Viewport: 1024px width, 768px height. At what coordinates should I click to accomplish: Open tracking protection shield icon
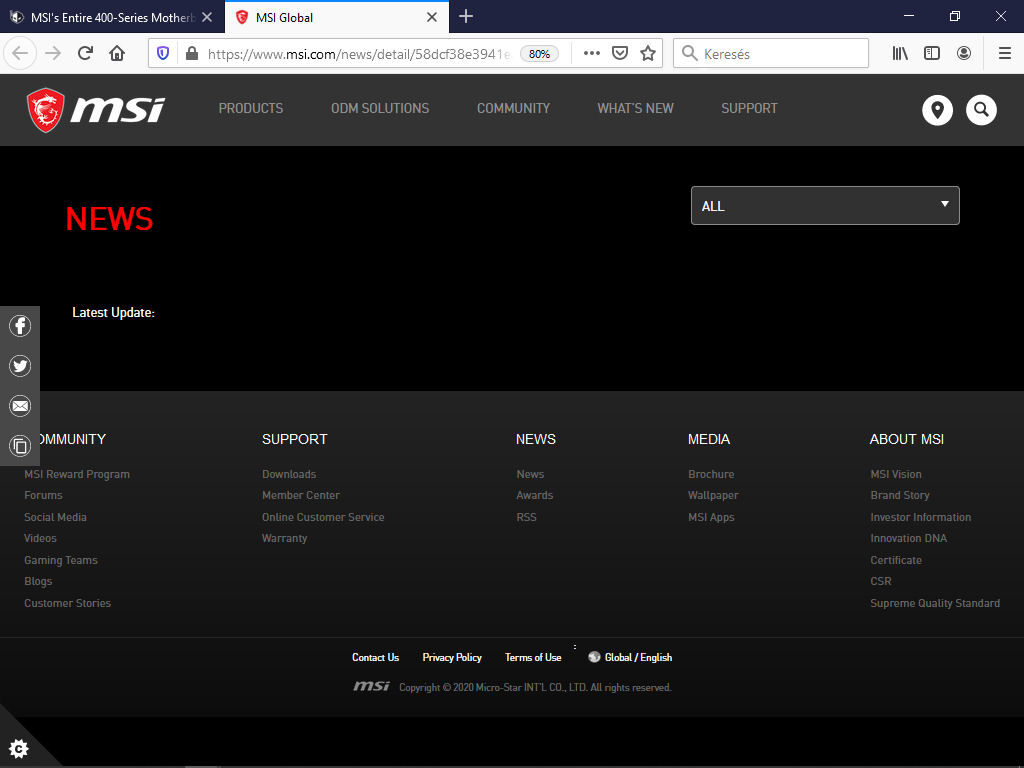tap(163, 53)
